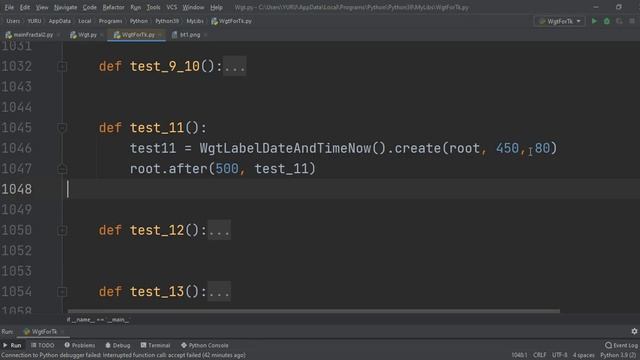The width and height of the screenshot is (640, 360).
Task: Open the Refactor menu
Action: [113, 7]
